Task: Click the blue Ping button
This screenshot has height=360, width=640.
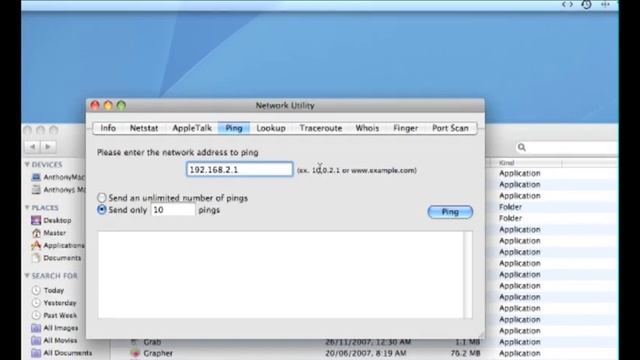Action: coord(450,212)
